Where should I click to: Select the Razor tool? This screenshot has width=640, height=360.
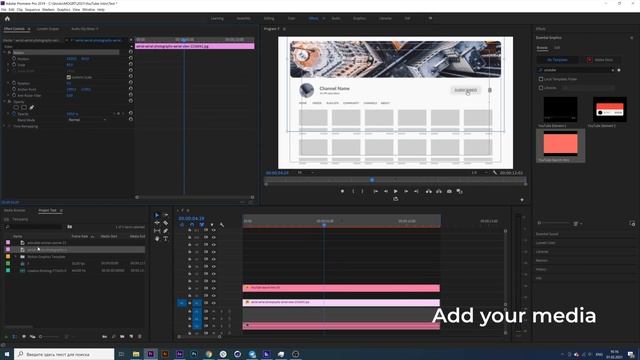pos(165,223)
